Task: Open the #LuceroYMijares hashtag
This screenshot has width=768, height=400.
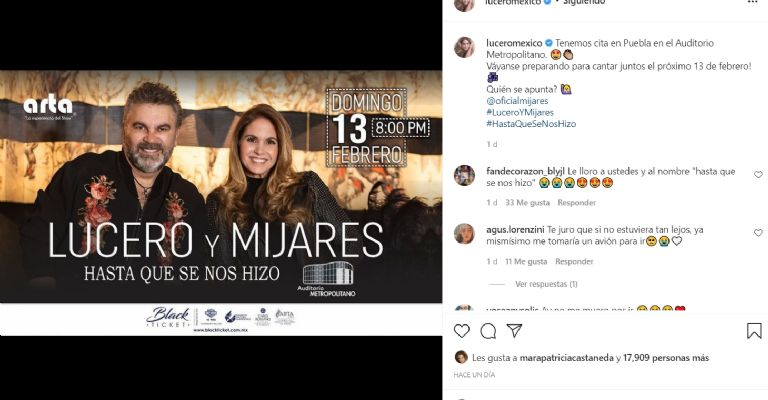Action: [520, 113]
